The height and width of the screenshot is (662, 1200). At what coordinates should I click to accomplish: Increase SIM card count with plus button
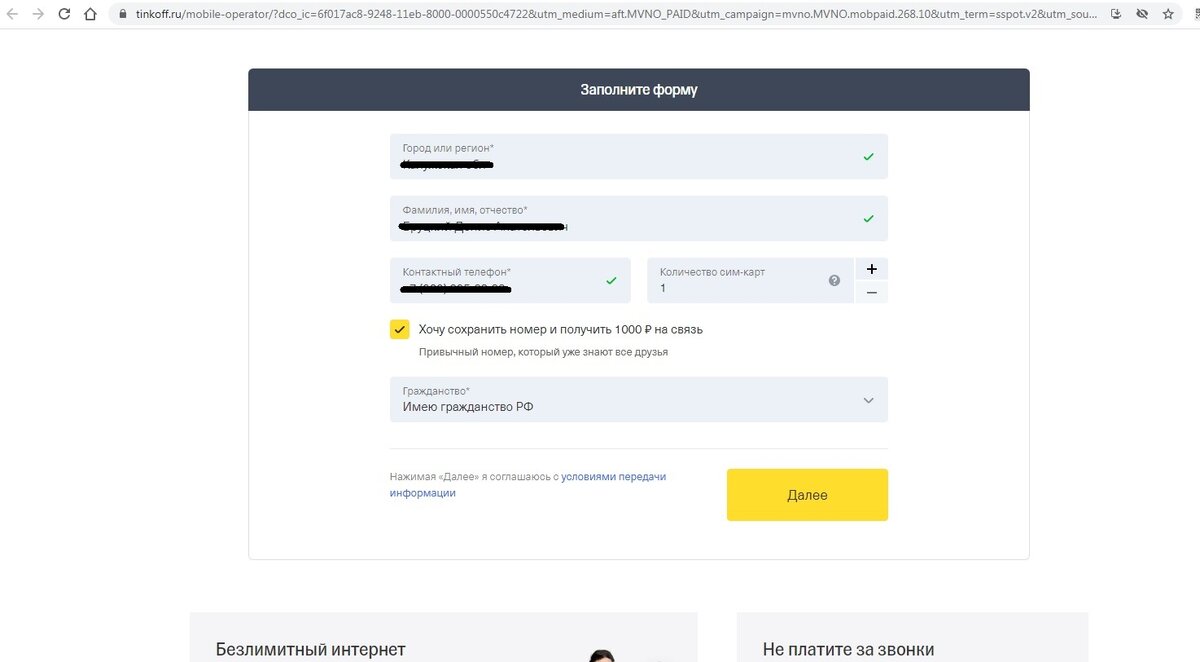(872, 269)
